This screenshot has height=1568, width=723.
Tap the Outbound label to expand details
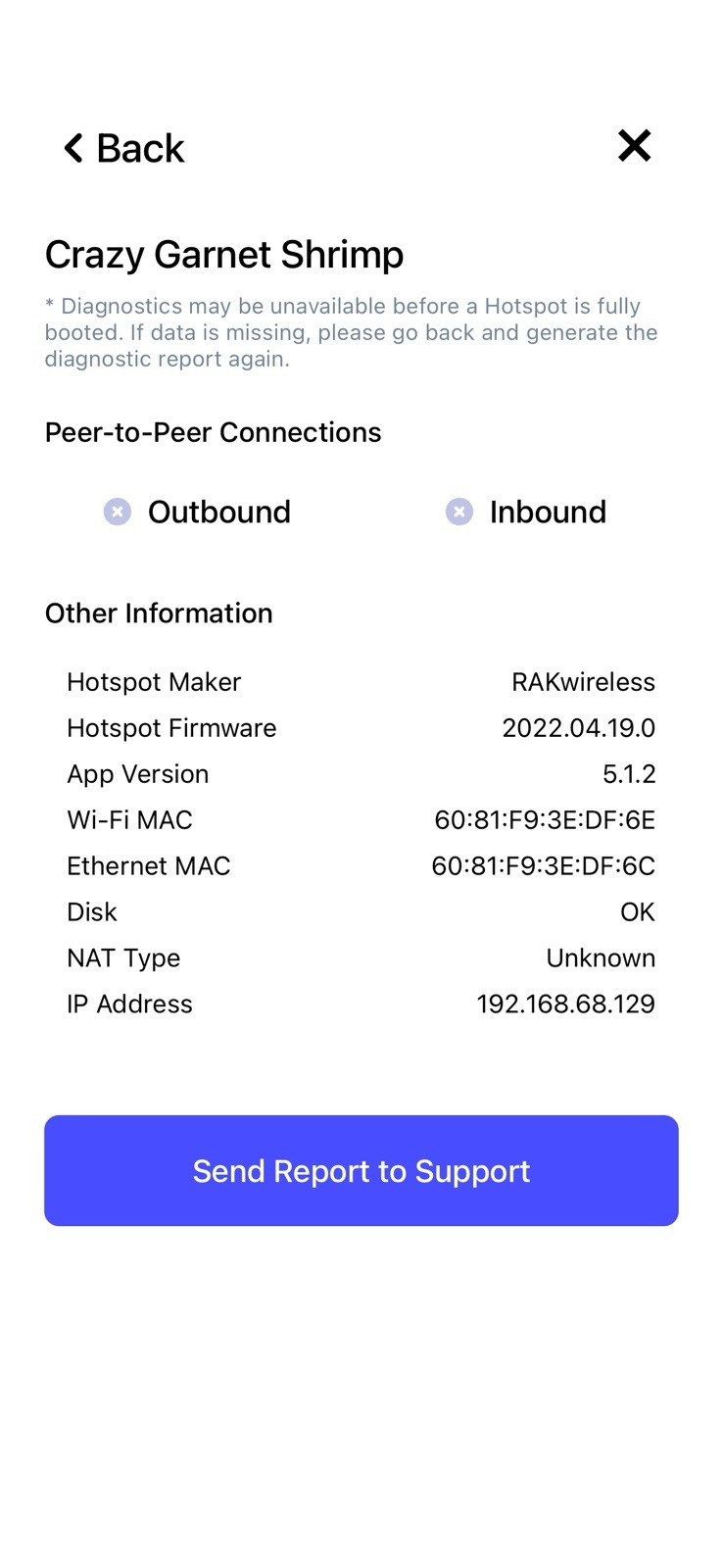(x=218, y=511)
